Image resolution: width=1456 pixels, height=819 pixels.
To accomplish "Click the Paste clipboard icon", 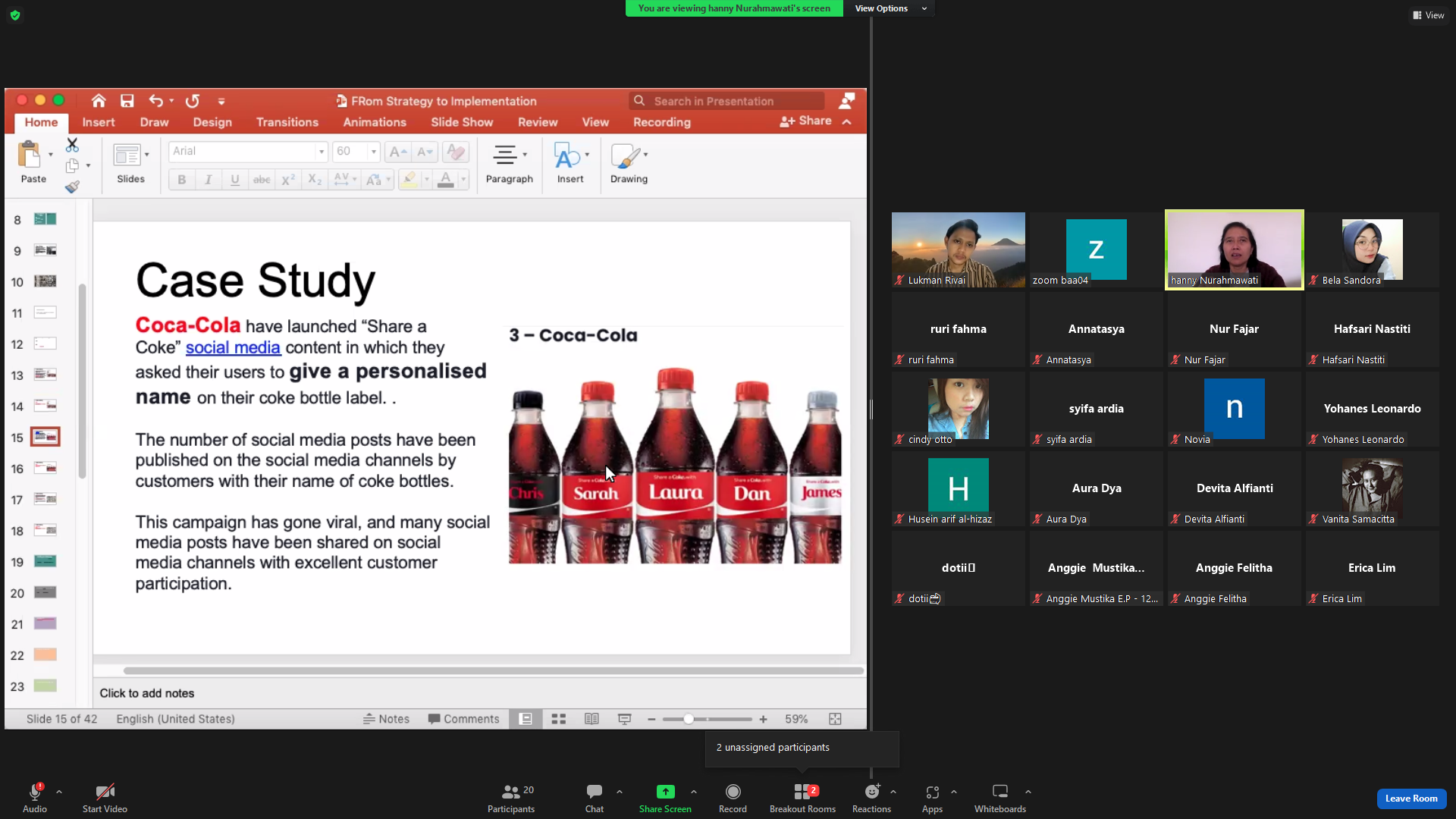I will pyautogui.click(x=30, y=155).
